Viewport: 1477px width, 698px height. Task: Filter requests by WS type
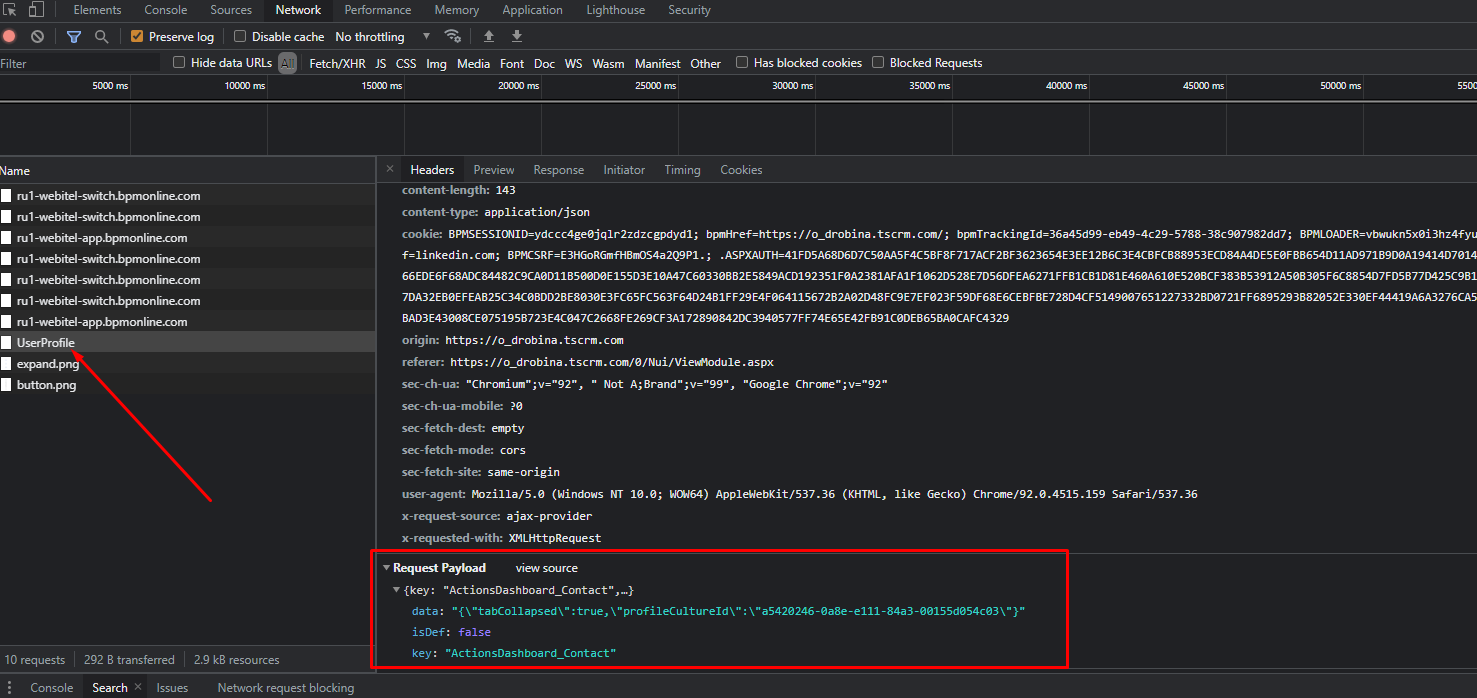point(573,63)
